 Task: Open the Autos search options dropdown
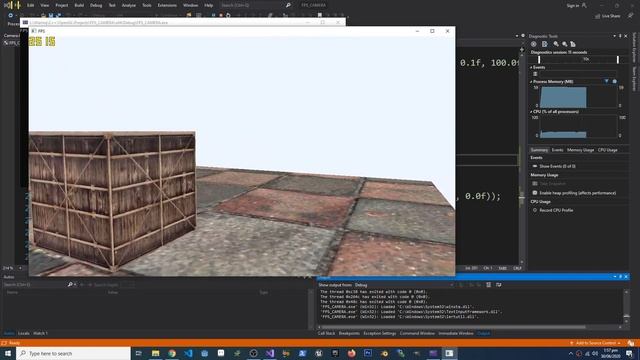75,284
